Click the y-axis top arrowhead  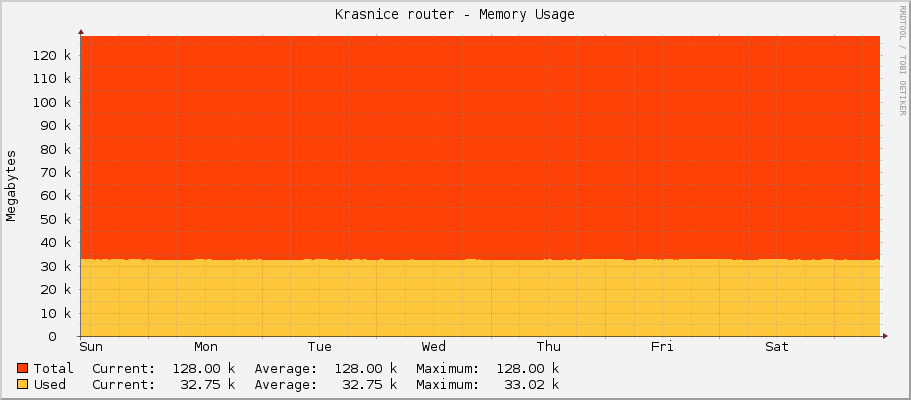[x=81, y=32]
